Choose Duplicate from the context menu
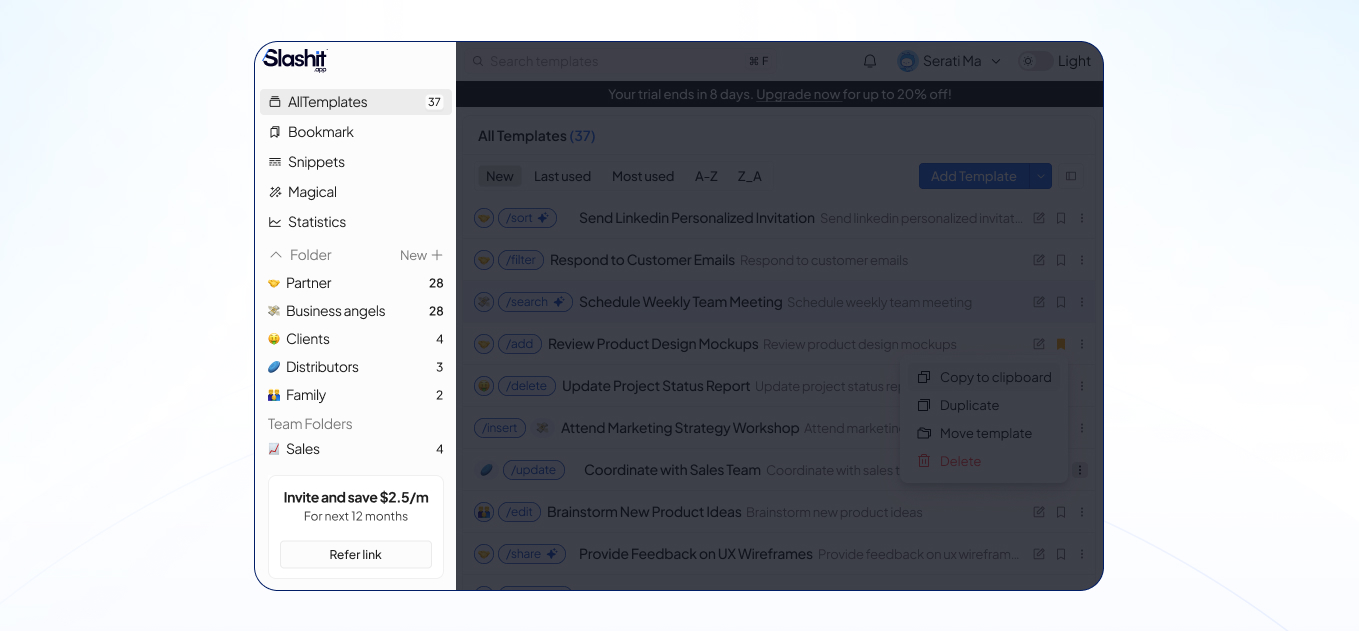1359x631 pixels. (984, 405)
